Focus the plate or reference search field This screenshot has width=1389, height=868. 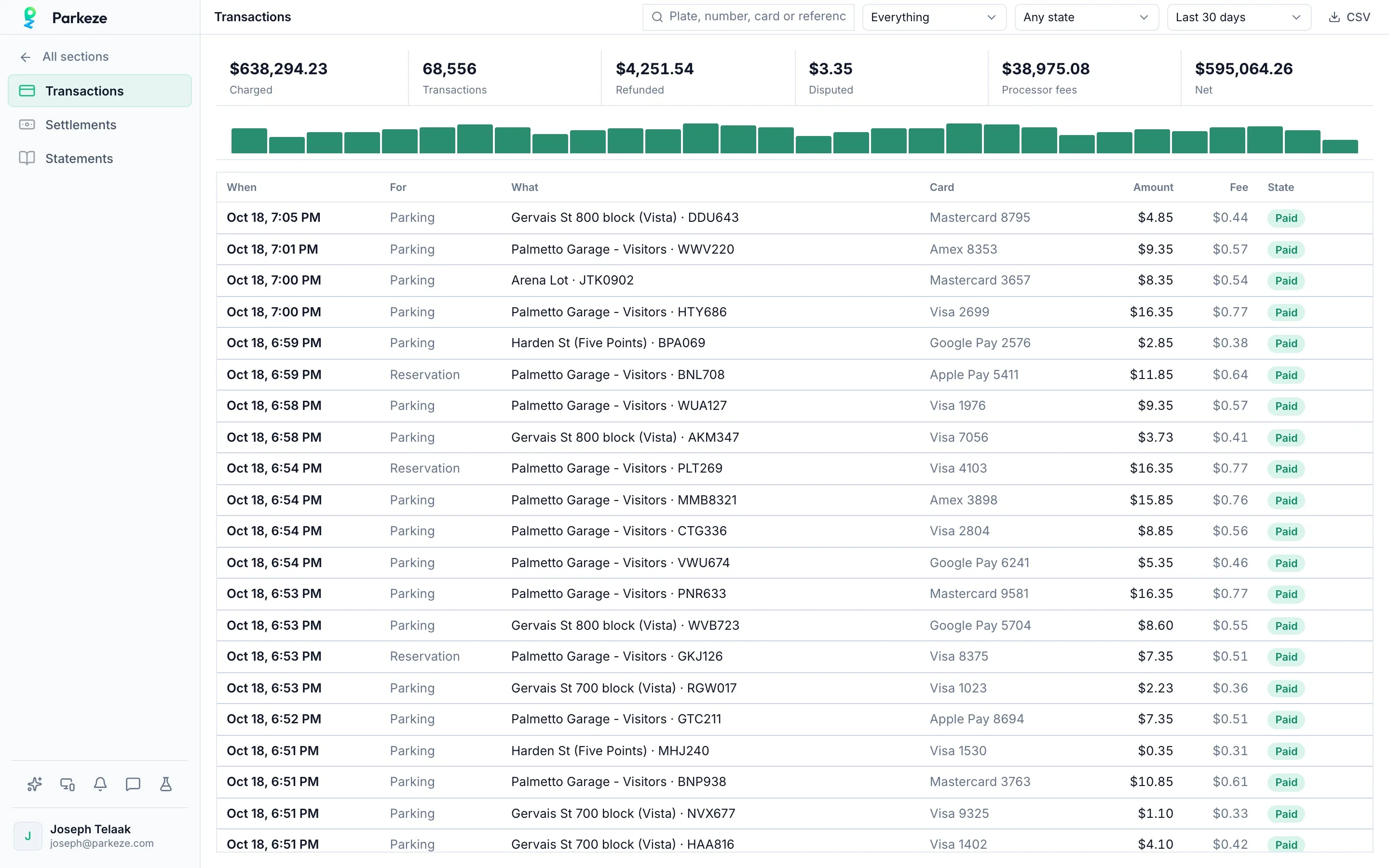coord(749,17)
